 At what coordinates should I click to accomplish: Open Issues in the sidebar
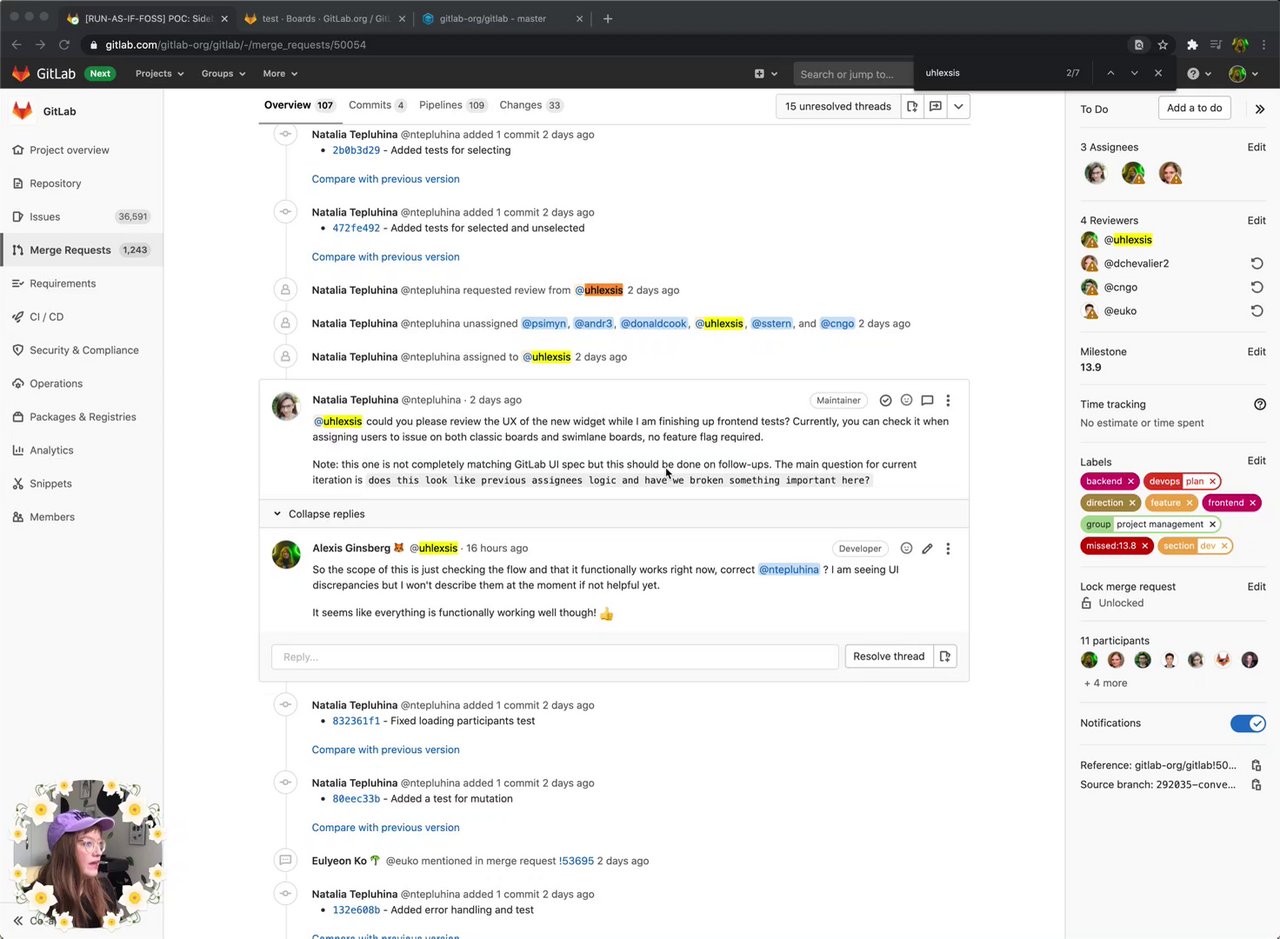click(82, 217)
